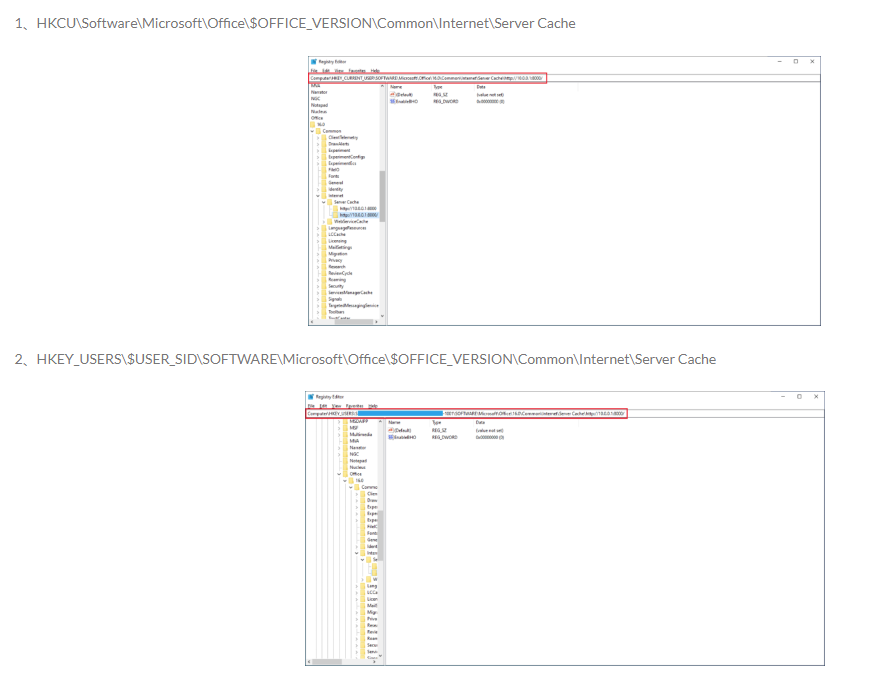This screenshot has height=680, width=886.
Task: Open the View menu in HKEY_CURRENT_USER window
Action: pyautogui.click(x=339, y=71)
